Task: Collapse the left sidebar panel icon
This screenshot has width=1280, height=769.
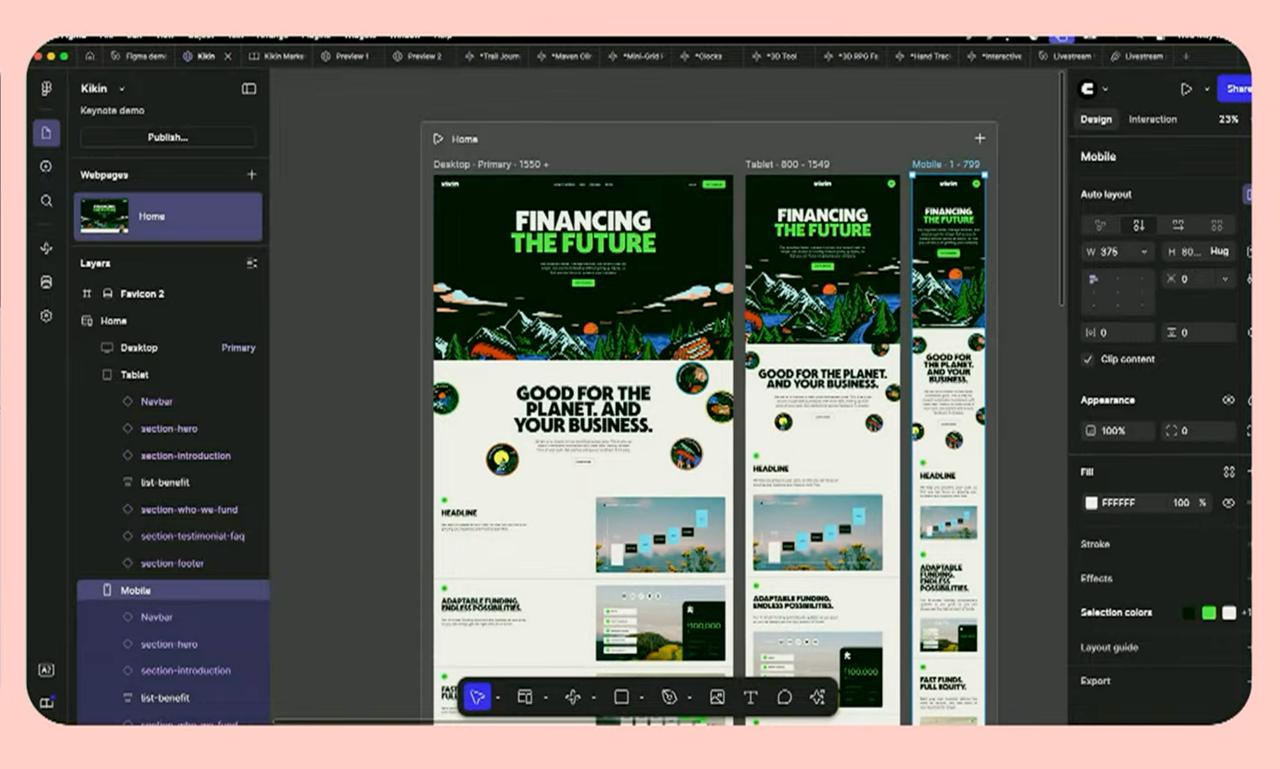Action: (249, 89)
